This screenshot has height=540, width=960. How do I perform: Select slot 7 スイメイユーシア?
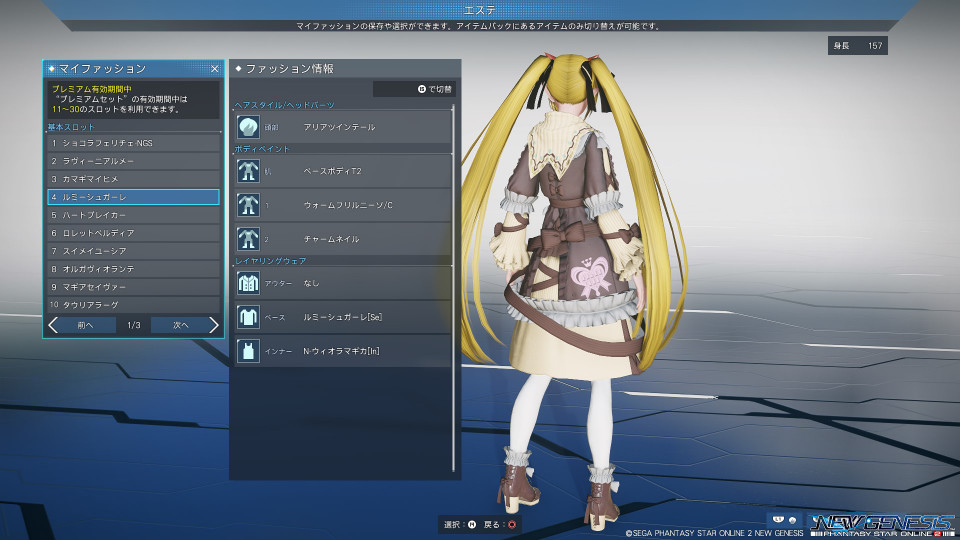coord(133,251)
